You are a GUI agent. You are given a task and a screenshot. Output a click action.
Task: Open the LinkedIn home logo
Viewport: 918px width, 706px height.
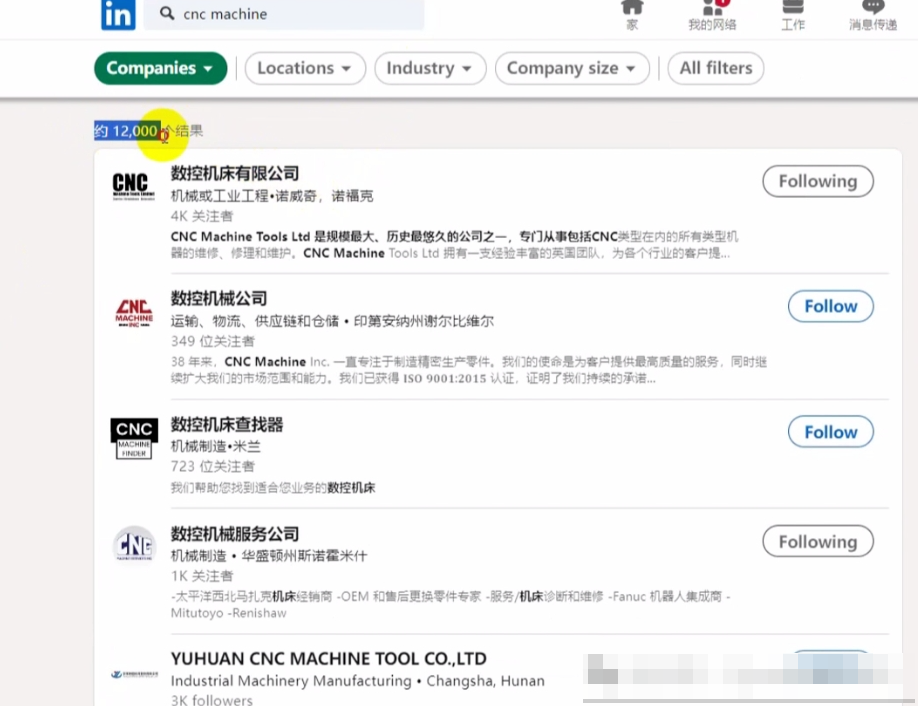118,14
